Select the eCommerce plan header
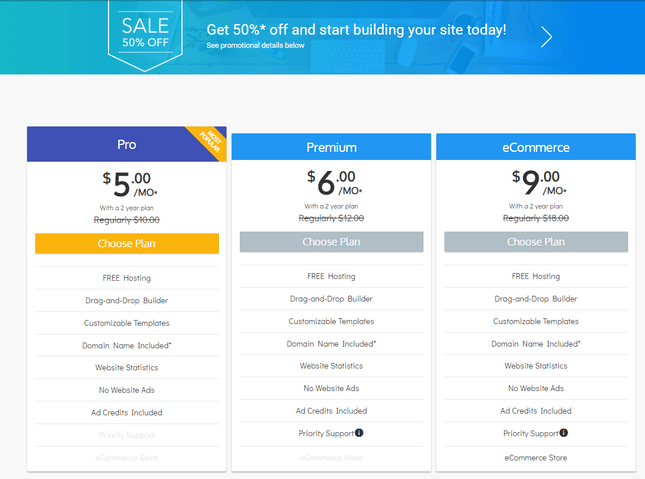645x479 pixels. tap(536, 147)
